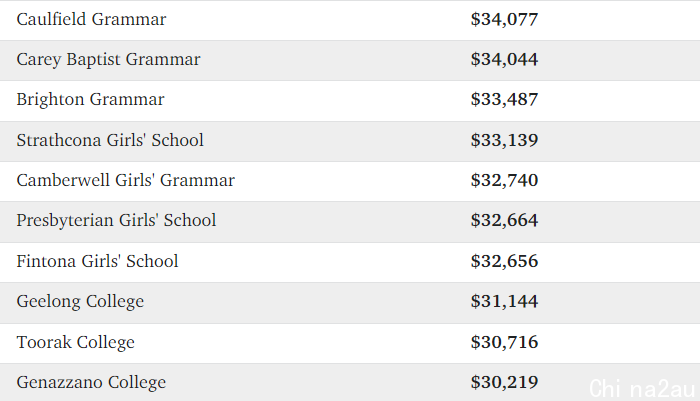This screenshot has width=700, height=401.
Task: Click the $31,144 fee amount
Action: (x=504, y=301)
